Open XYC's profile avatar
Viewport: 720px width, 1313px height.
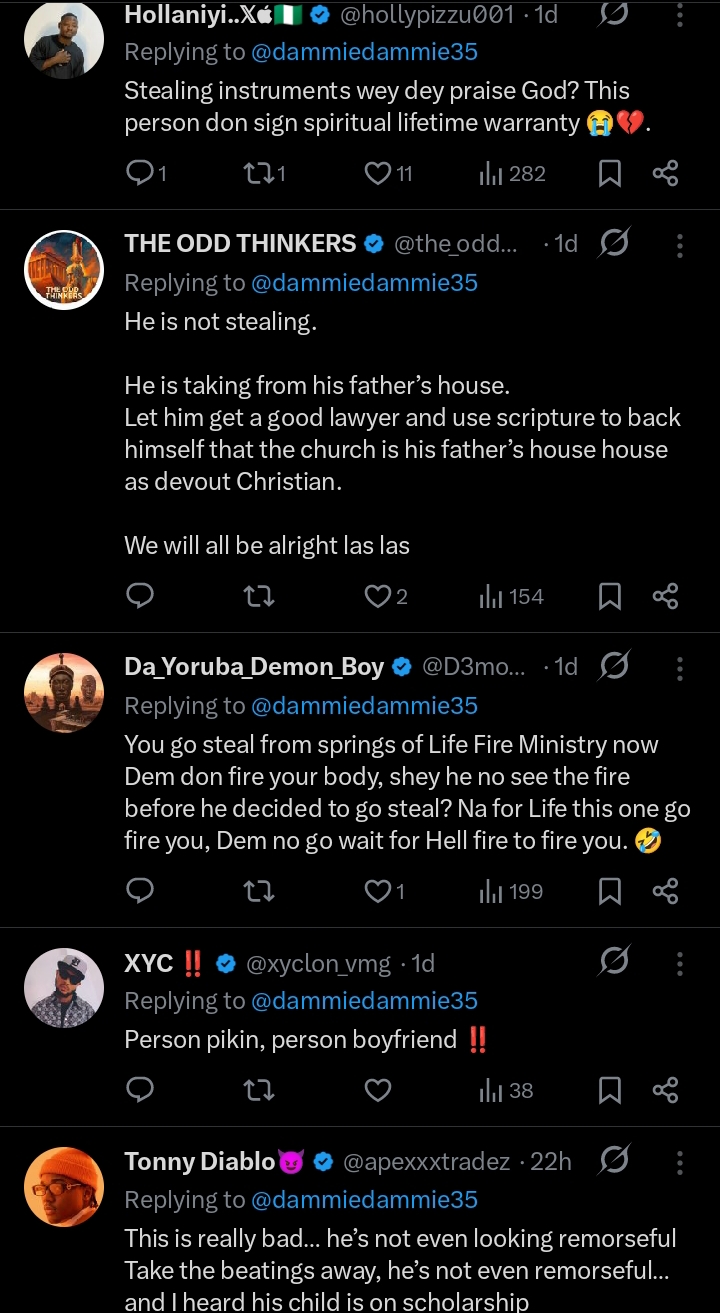coord(63,988)
